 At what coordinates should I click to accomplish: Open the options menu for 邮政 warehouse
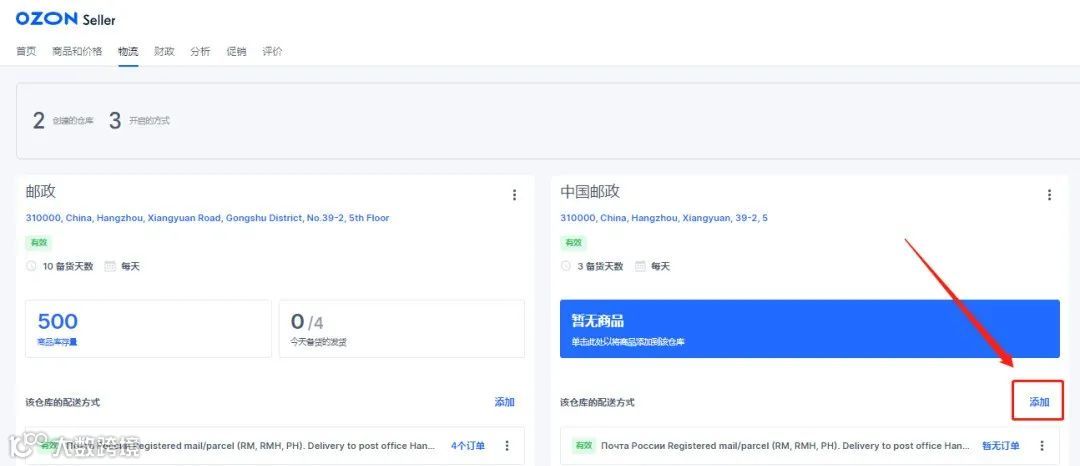coord(514,195)
